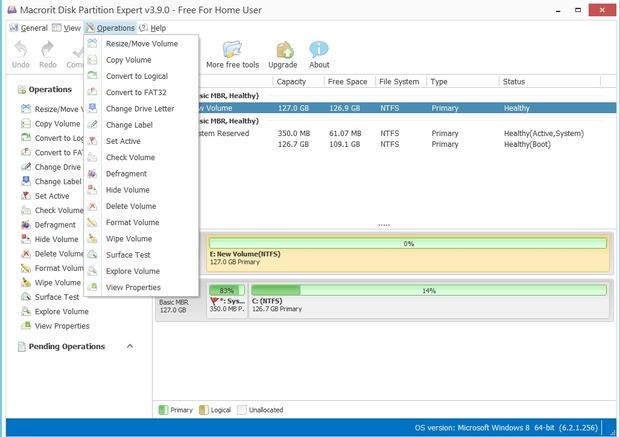Click the File System column header
This screenshot has height=437, width=620.
click(x=401, y=81)
